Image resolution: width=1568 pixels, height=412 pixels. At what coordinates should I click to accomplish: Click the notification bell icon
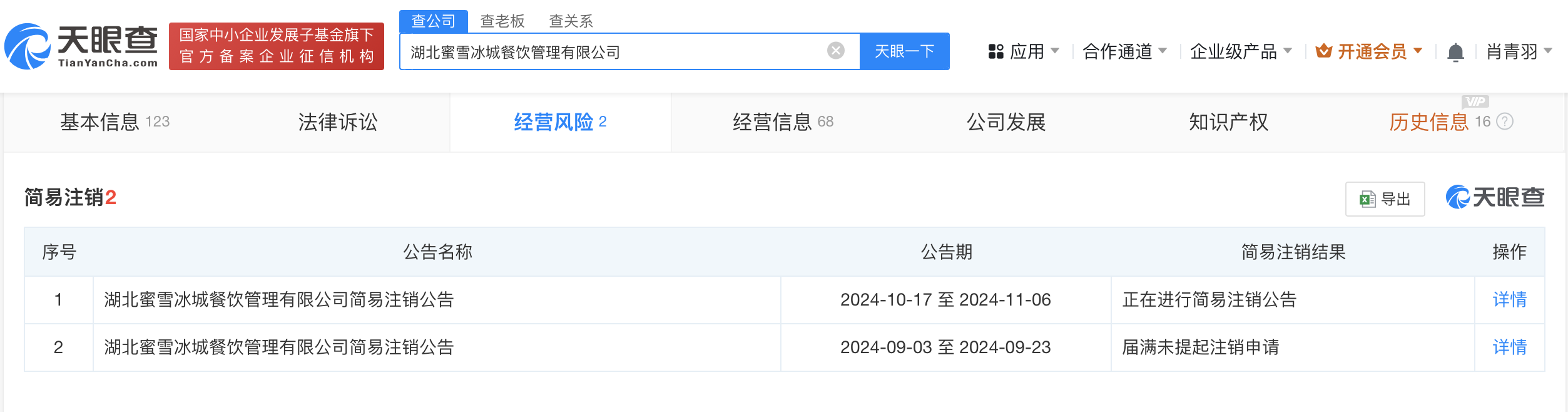(x=1455, y=52)
